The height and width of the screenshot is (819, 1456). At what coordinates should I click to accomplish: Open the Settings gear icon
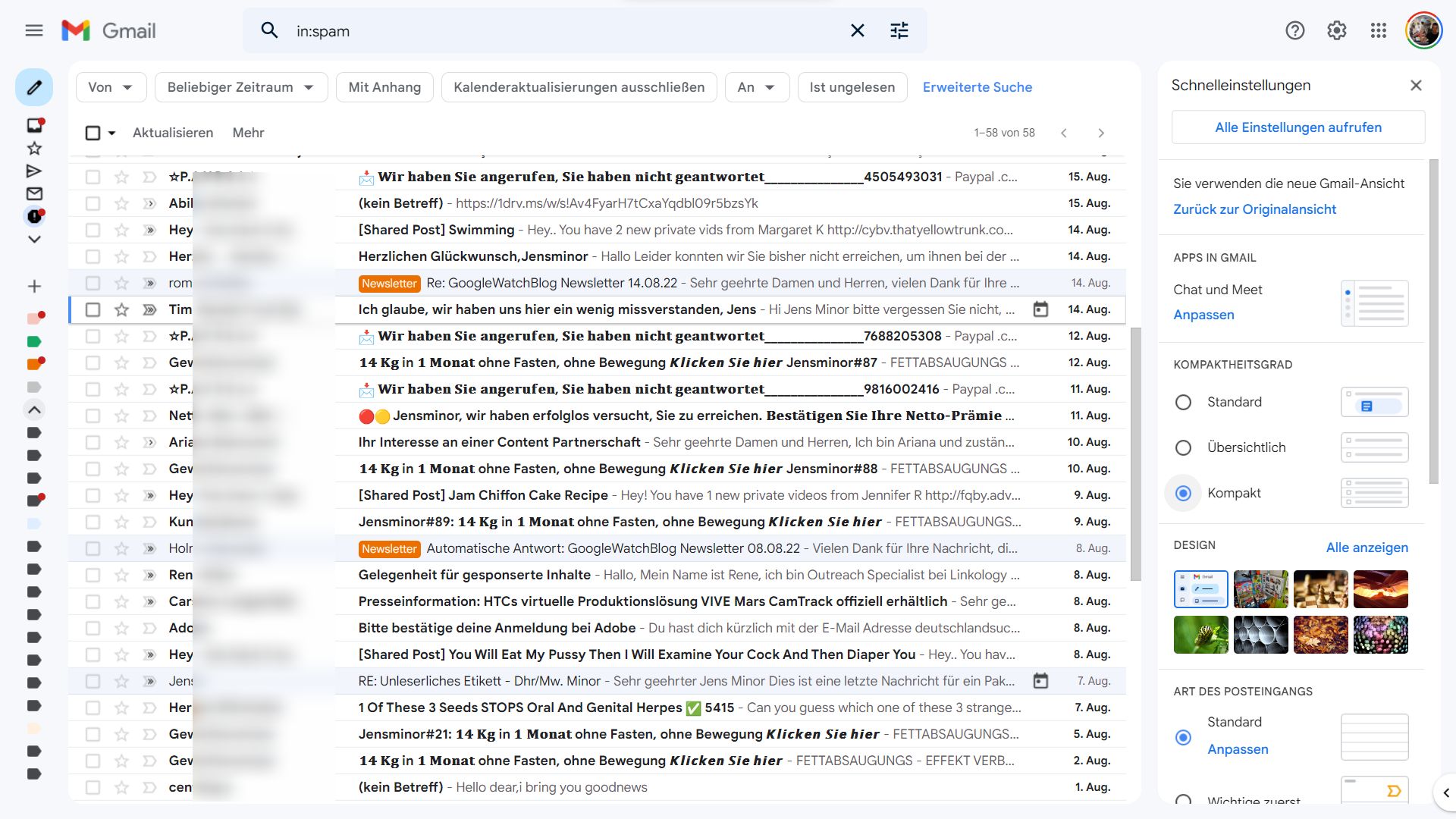1336,31
